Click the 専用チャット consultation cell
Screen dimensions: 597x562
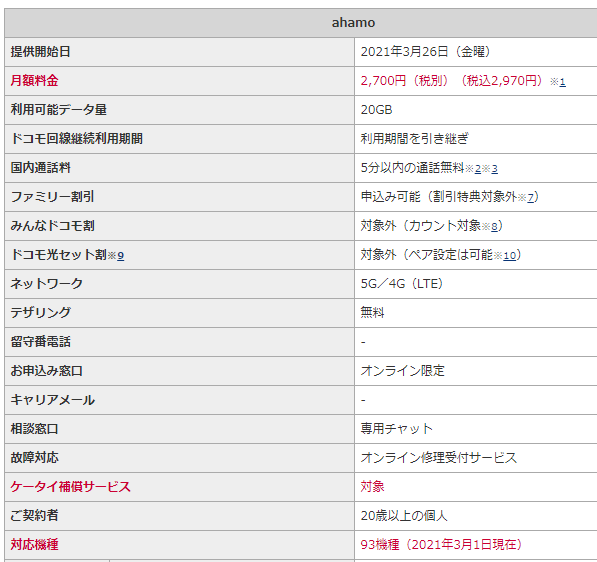pos(476,429)
